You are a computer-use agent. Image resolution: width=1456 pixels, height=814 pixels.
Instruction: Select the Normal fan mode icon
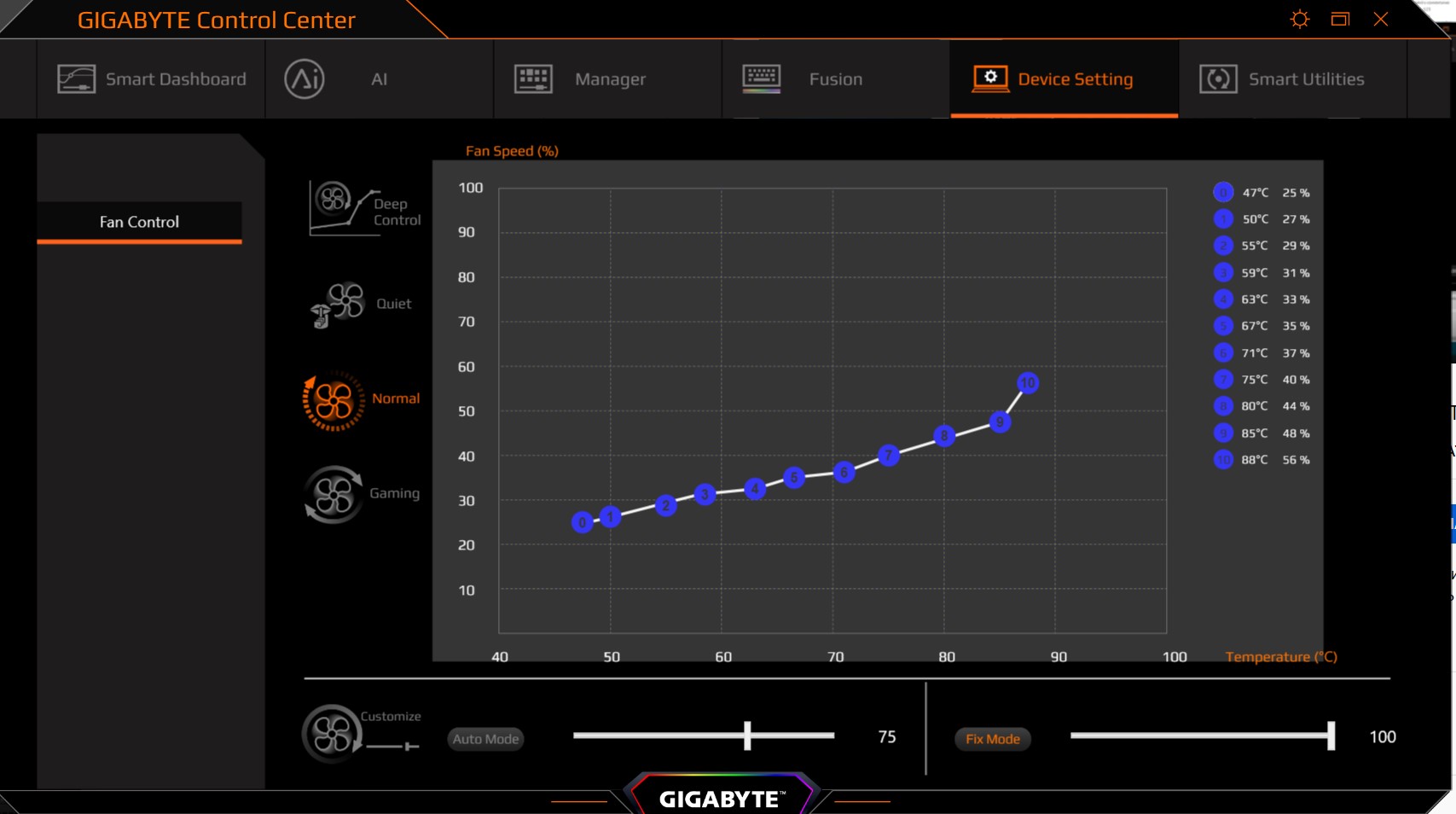click(x=334, y=400)
